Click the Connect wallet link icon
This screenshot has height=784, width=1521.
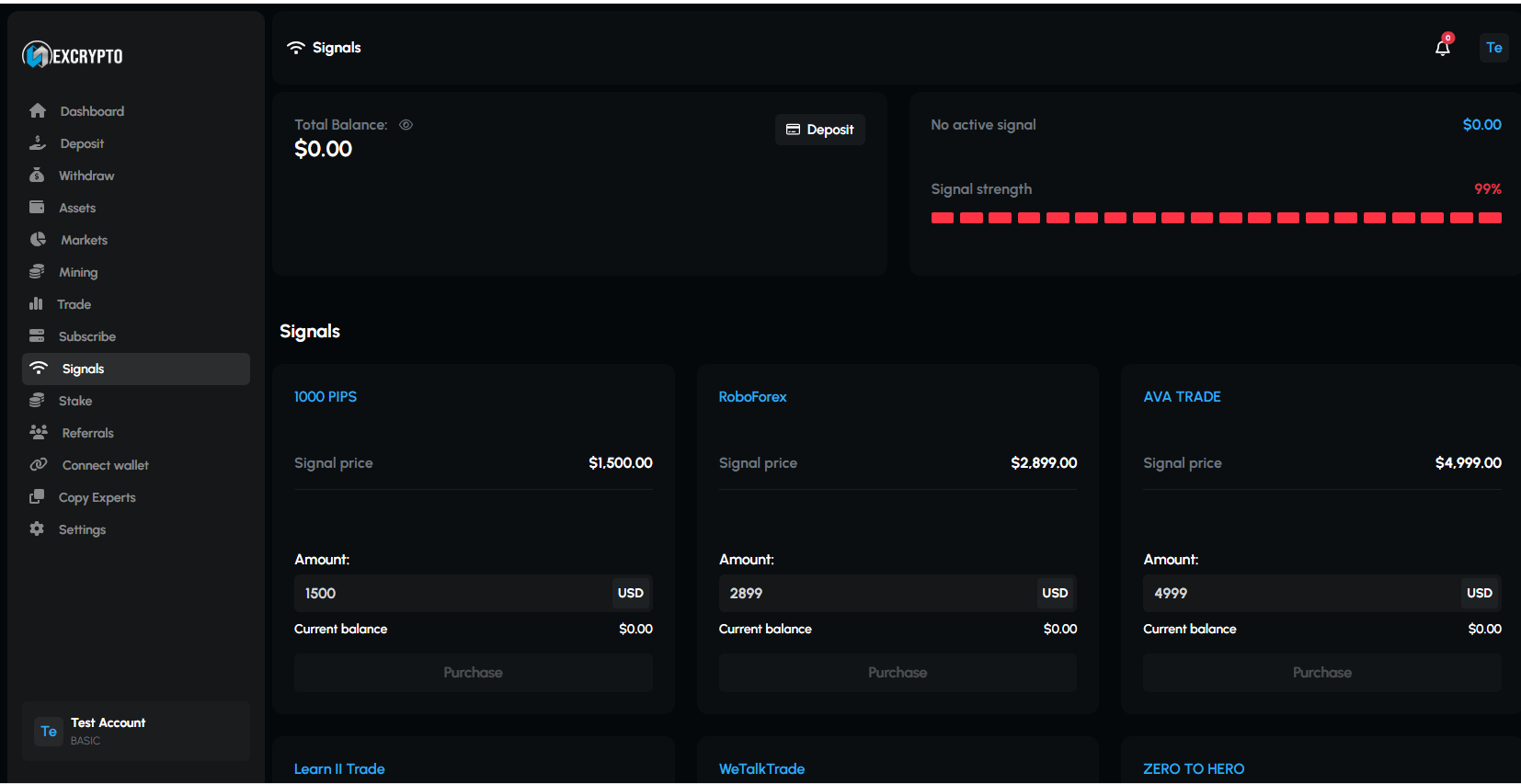pyautogui.click(x=39, y=464)
